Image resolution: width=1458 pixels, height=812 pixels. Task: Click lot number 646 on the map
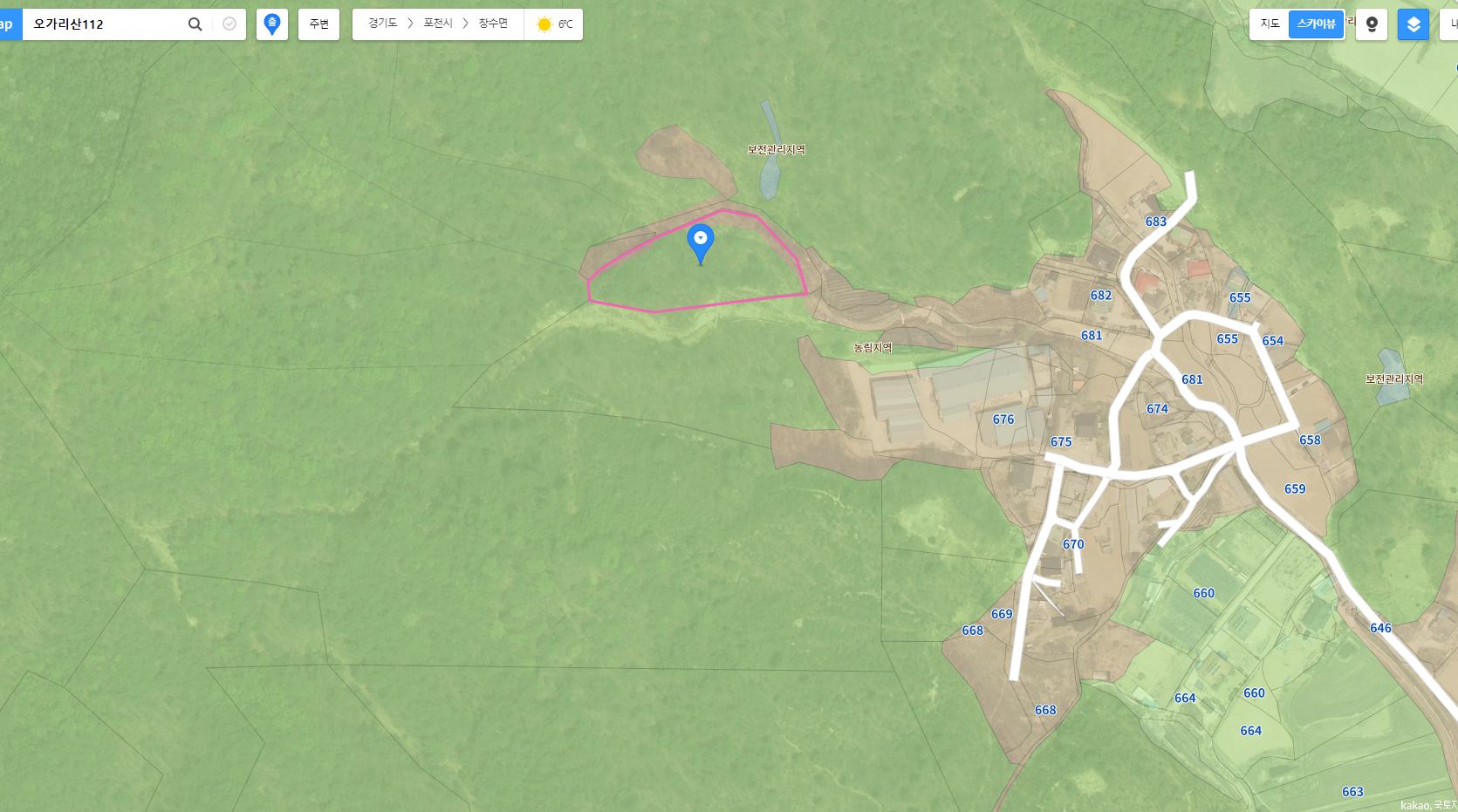(1381, 628)
